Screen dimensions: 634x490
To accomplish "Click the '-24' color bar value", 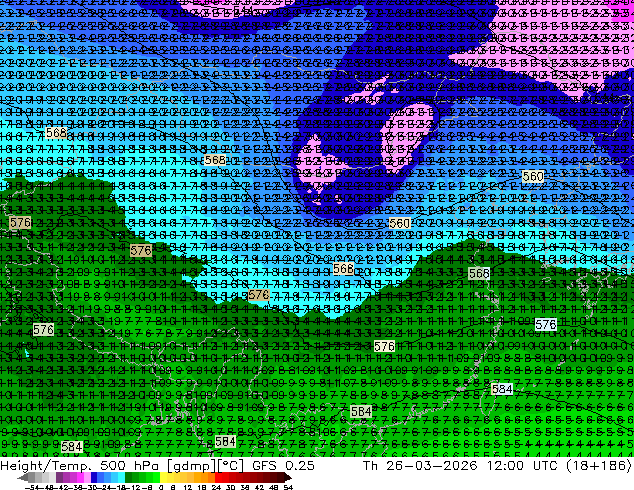I will 104,488.
